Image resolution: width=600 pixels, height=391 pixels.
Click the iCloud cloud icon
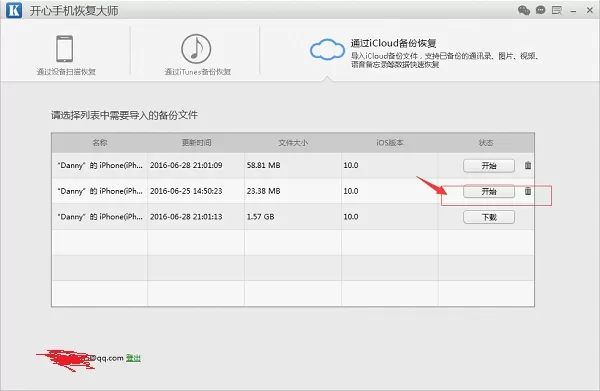tap(327, 49)
